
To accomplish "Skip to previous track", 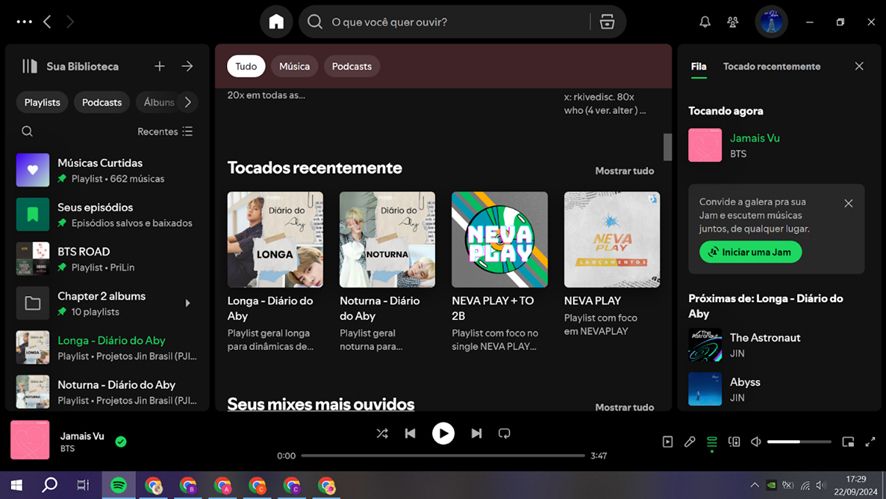I will point(410,433).
